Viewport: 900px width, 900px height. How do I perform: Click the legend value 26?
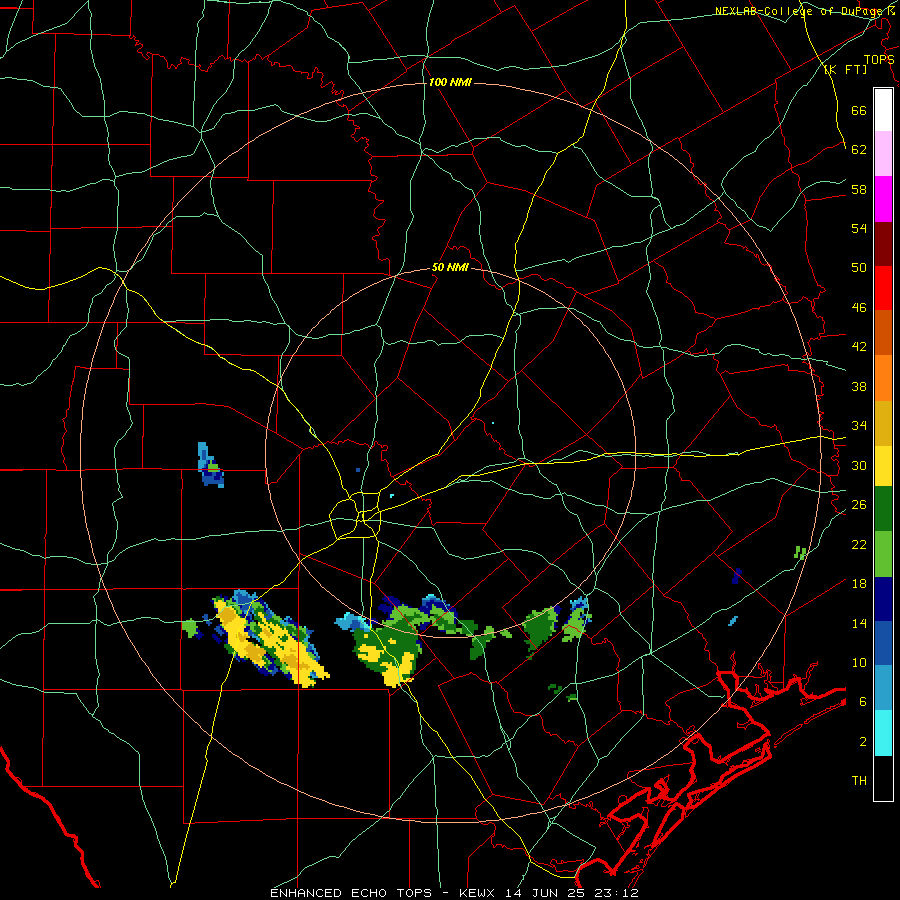click(x=859, y=505)
